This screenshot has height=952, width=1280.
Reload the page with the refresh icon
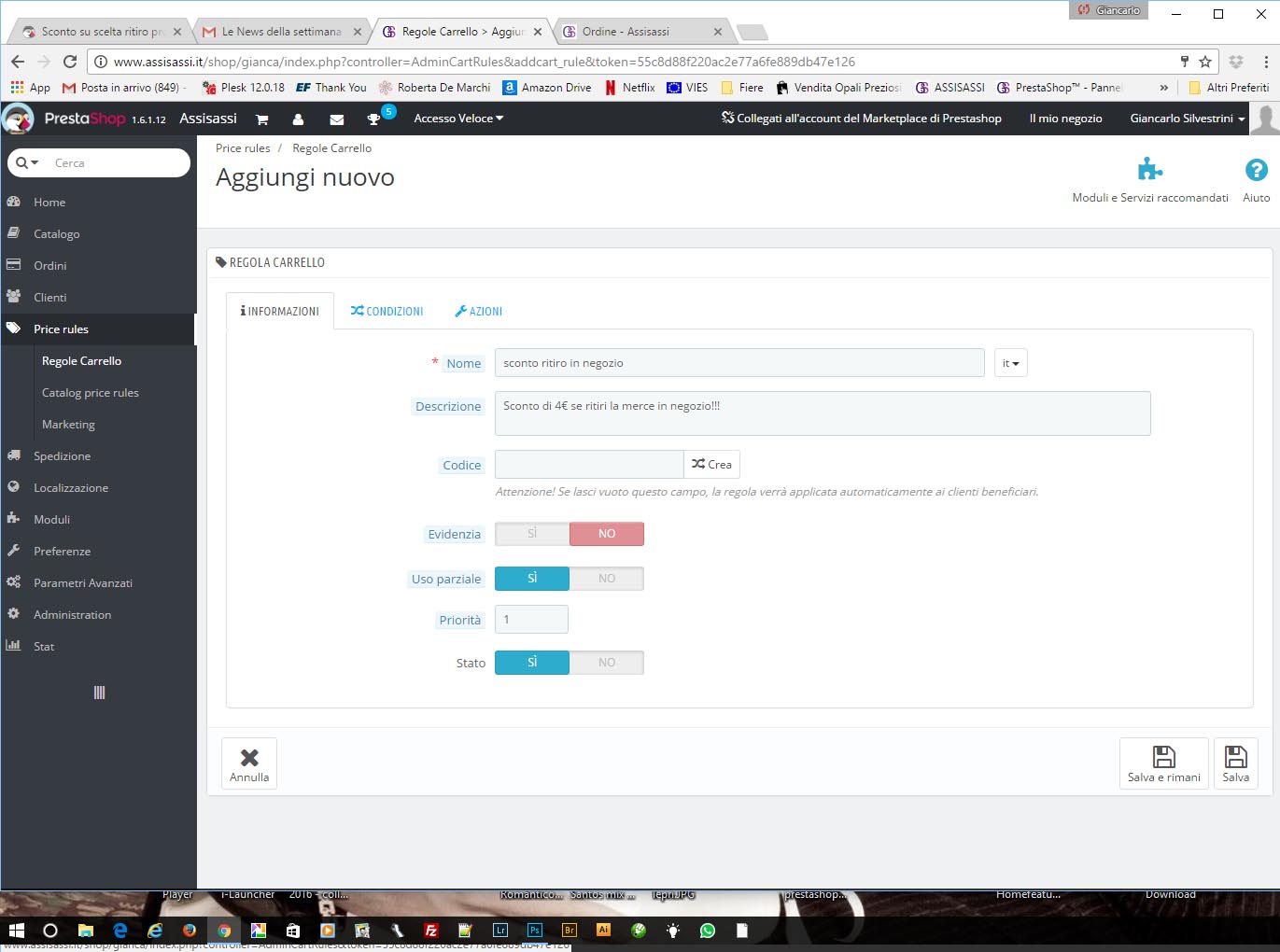(x=70, y=62)
